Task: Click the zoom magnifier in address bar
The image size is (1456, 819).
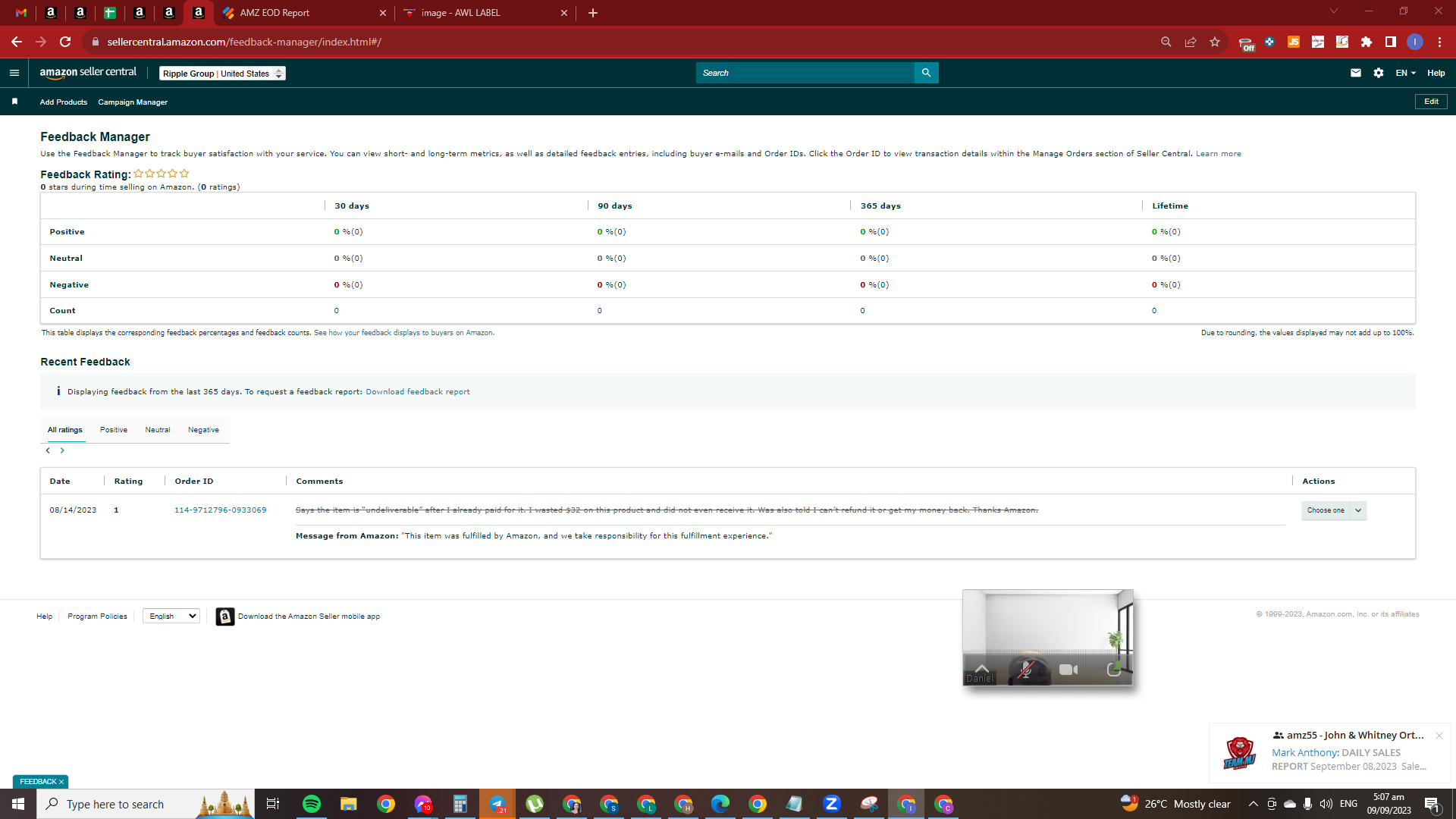Action: pos(1166,42)
